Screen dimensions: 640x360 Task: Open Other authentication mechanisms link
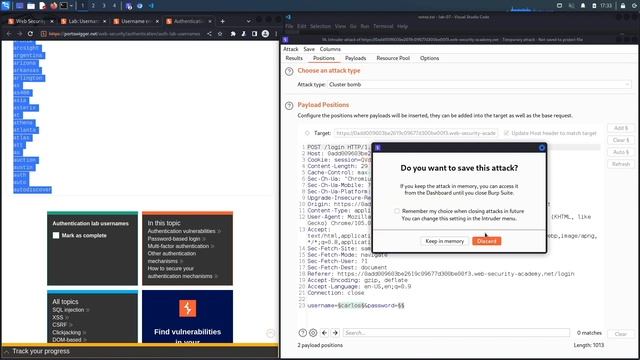[x=171, y=257]
